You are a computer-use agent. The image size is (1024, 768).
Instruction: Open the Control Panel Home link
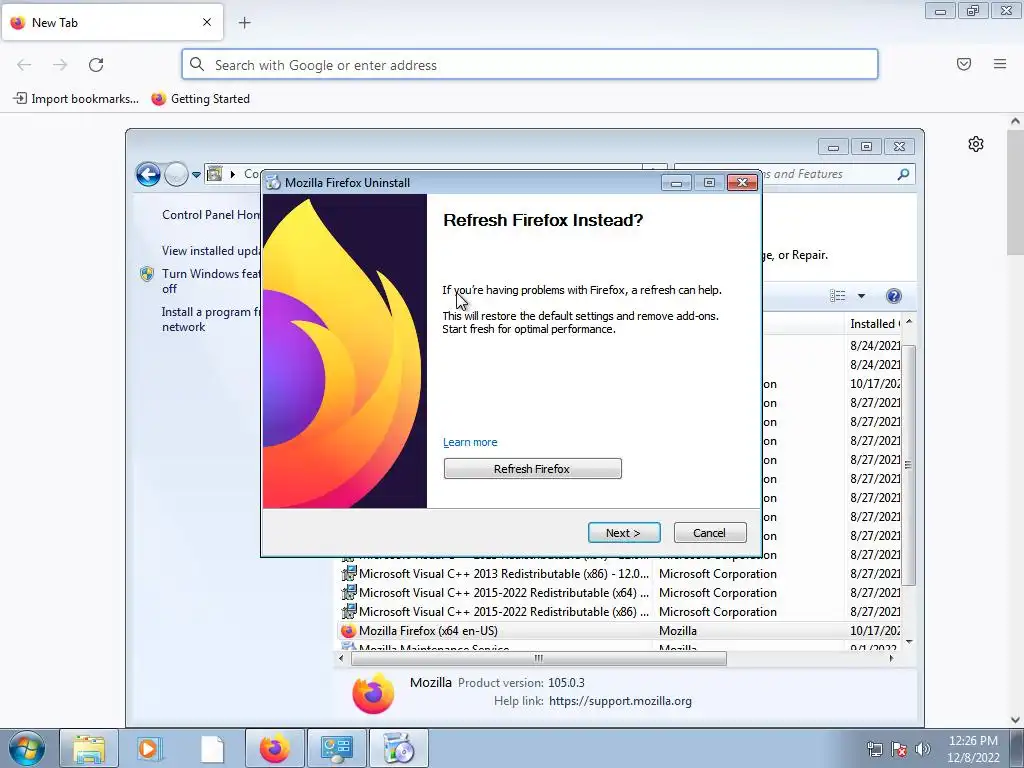(210, 215)
